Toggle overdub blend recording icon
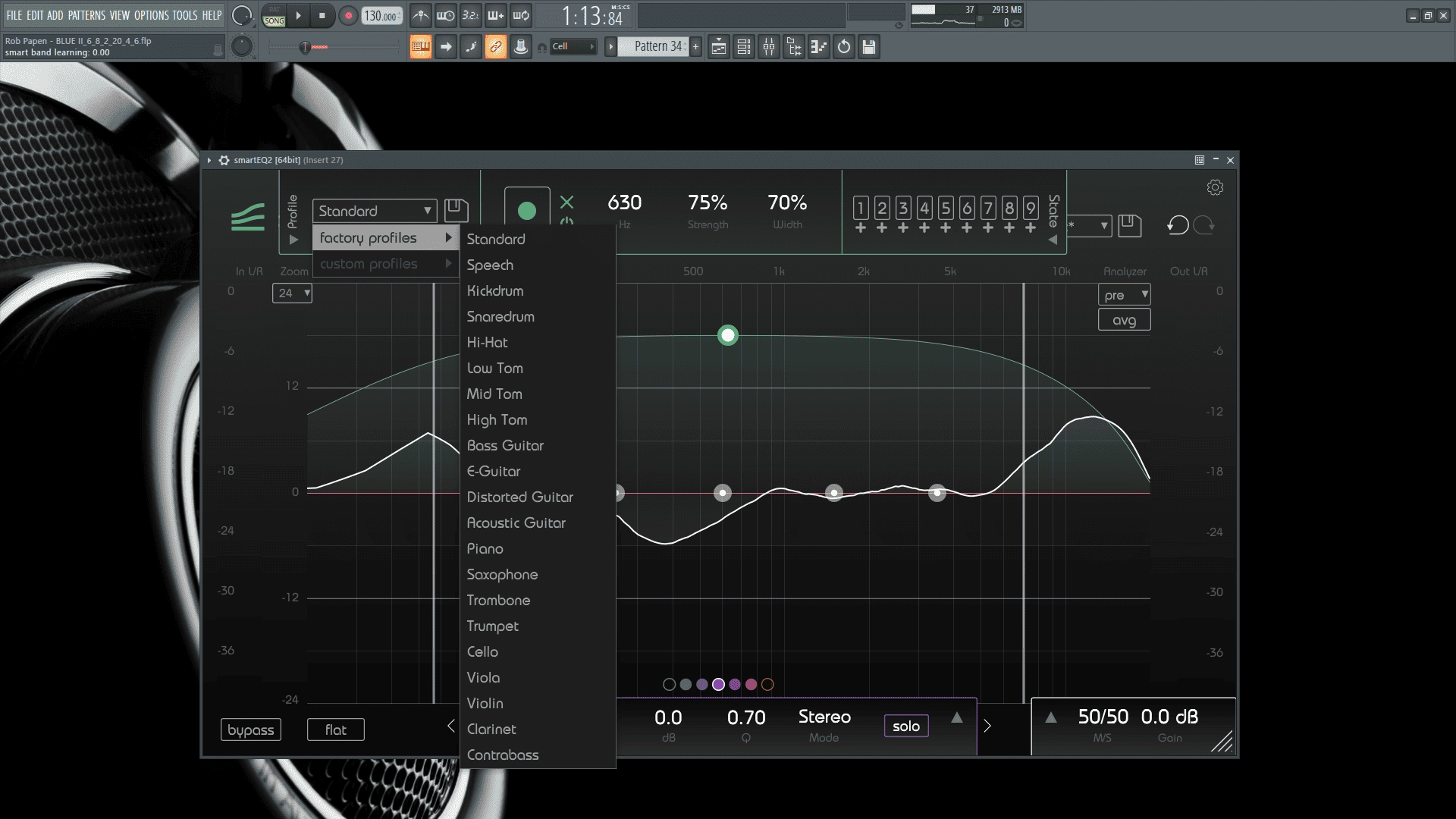The height and width of the screenshot is (819, 1456). point(496,15)
